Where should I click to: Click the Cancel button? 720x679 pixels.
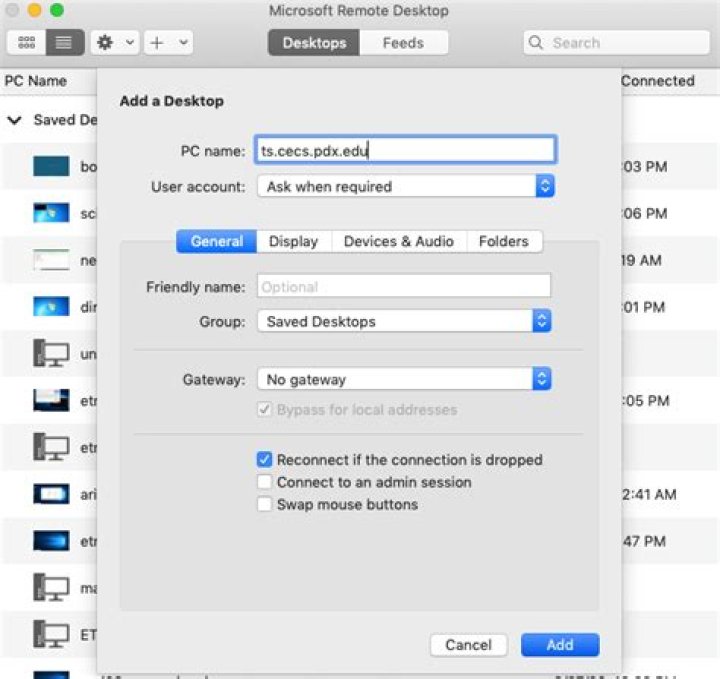[x=468, y=645]
